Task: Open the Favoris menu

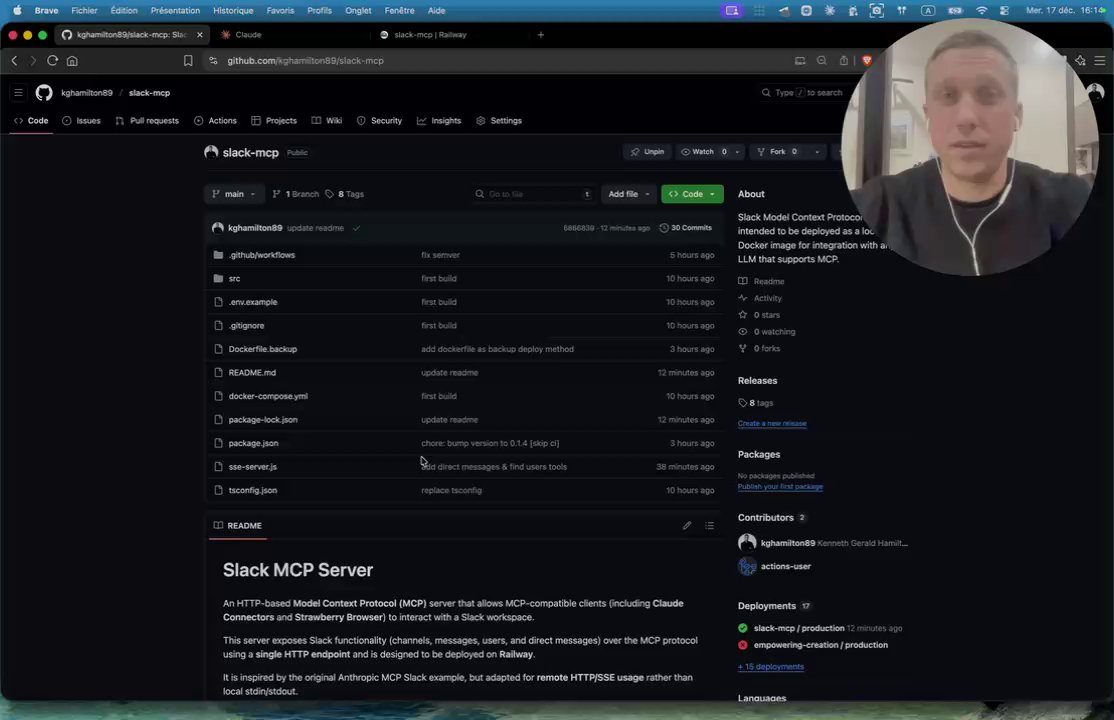Action: click(280, 11)
